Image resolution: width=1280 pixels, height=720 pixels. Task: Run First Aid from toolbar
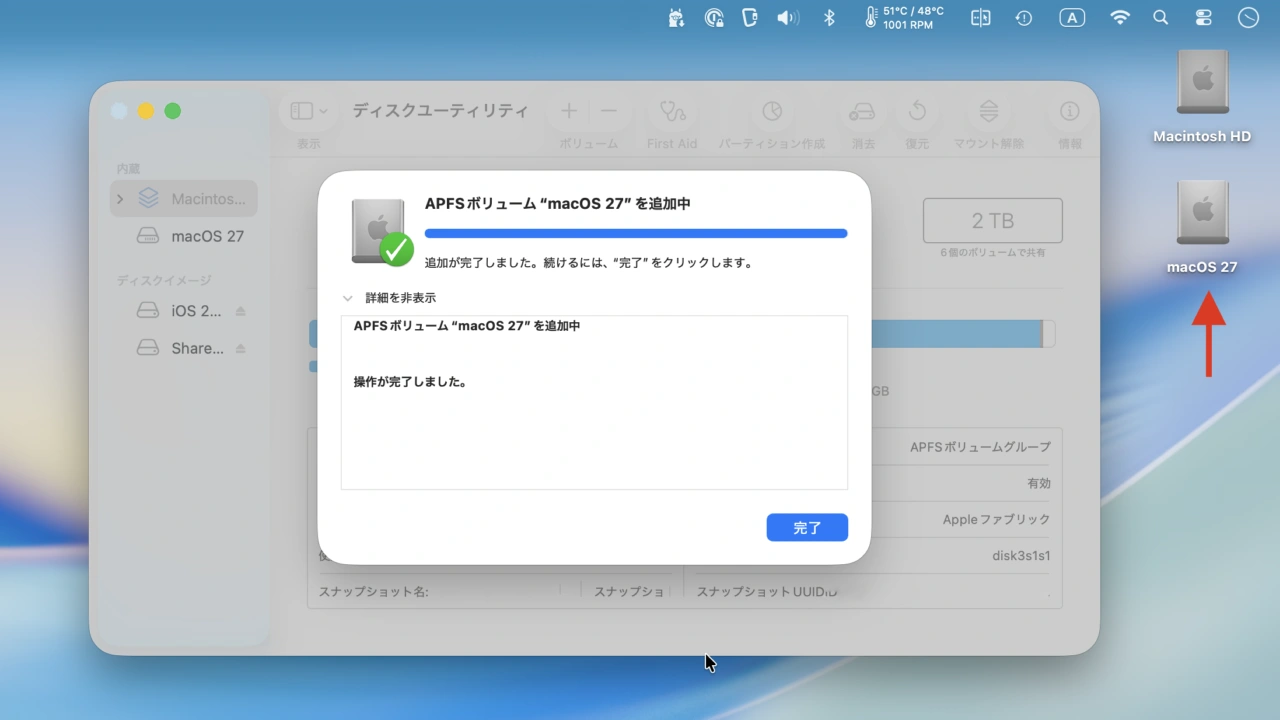pyautogui.click(x=672, y=111)
